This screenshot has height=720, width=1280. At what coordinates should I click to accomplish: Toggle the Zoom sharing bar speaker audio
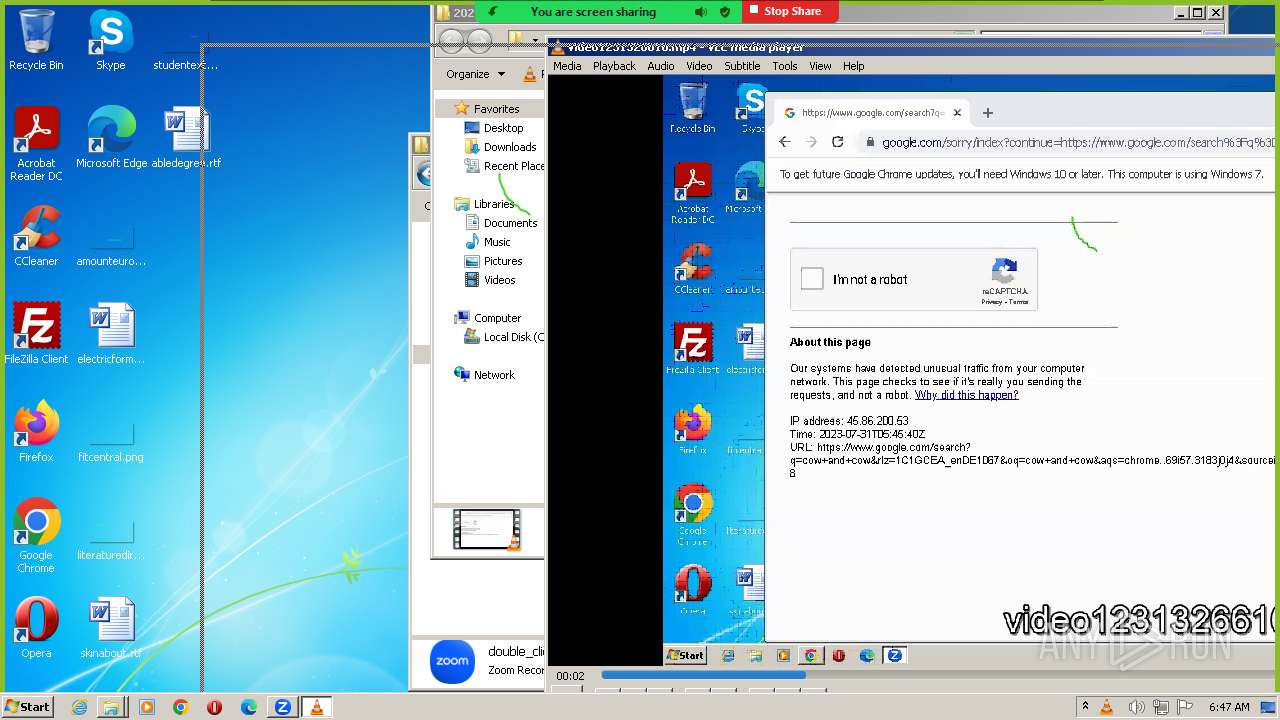[x=701, y=12]
